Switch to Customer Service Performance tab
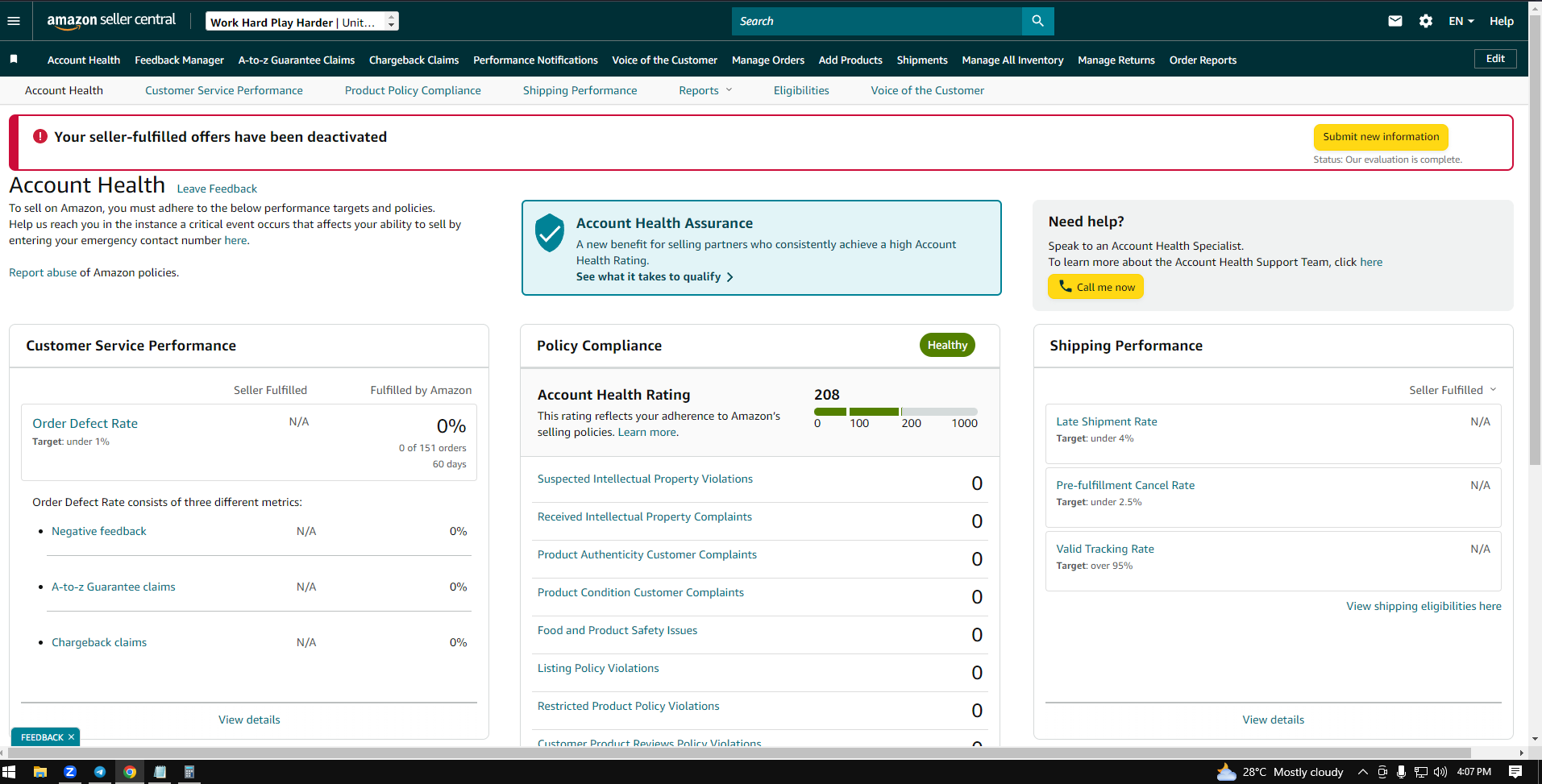 [224, 90]
